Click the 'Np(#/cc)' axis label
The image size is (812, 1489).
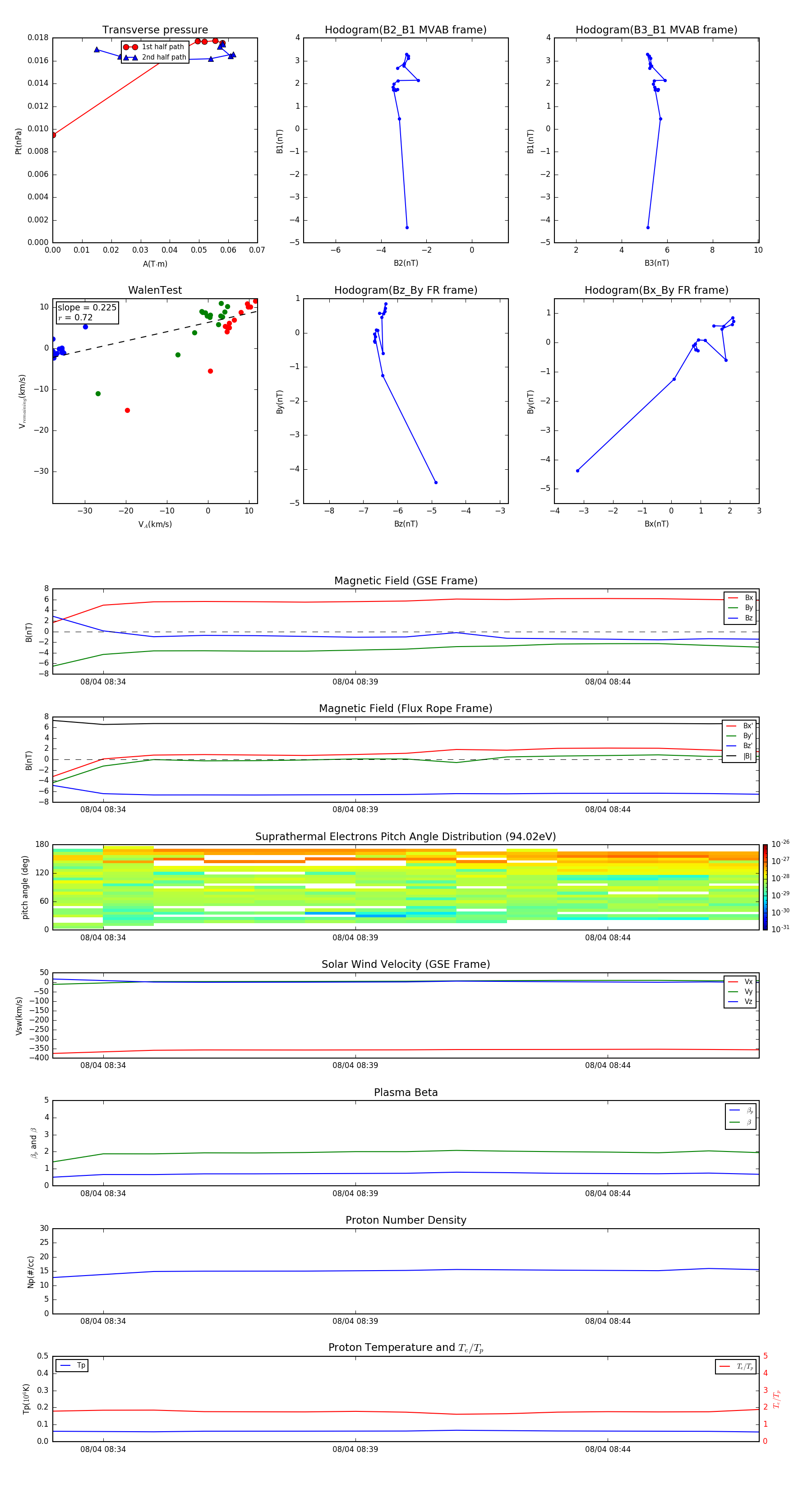pyautogui.click(x=31, y=1272)
